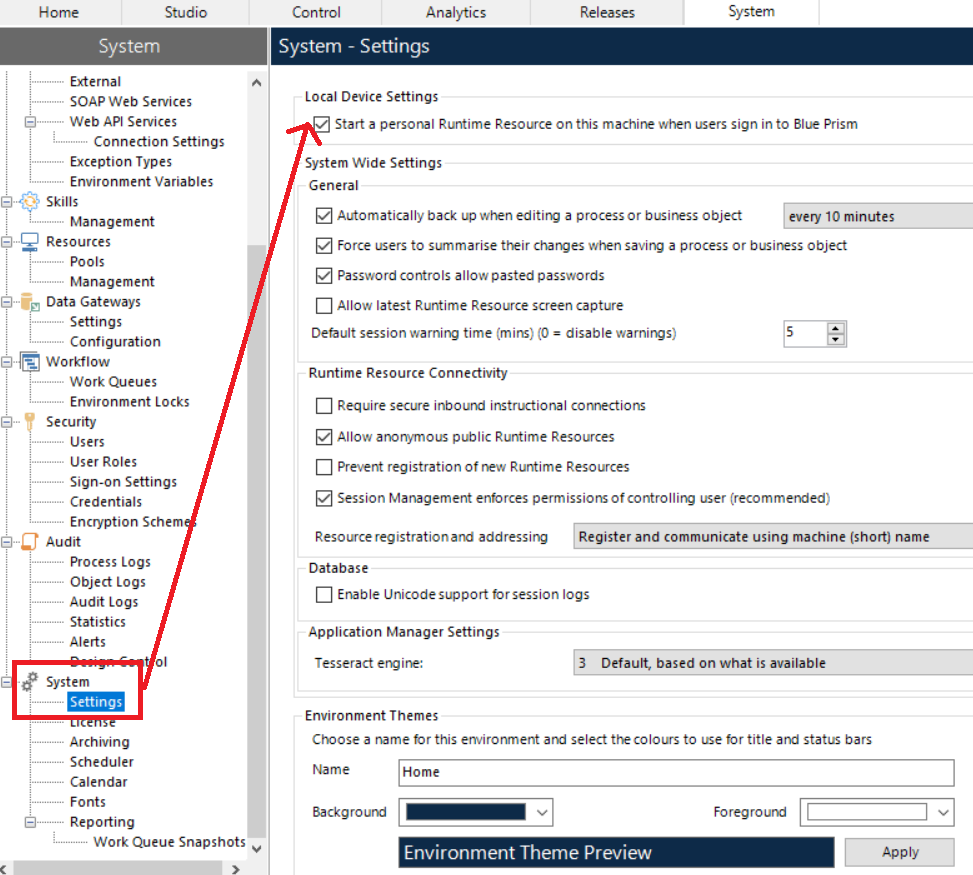Click tree scrollbar up arrow

tap(257, 83)
